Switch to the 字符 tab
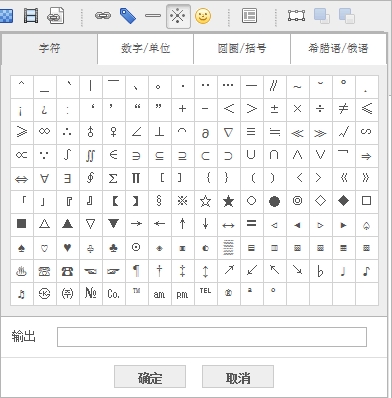This screenshot has width=392, height=398. click(x=49, y=49)
